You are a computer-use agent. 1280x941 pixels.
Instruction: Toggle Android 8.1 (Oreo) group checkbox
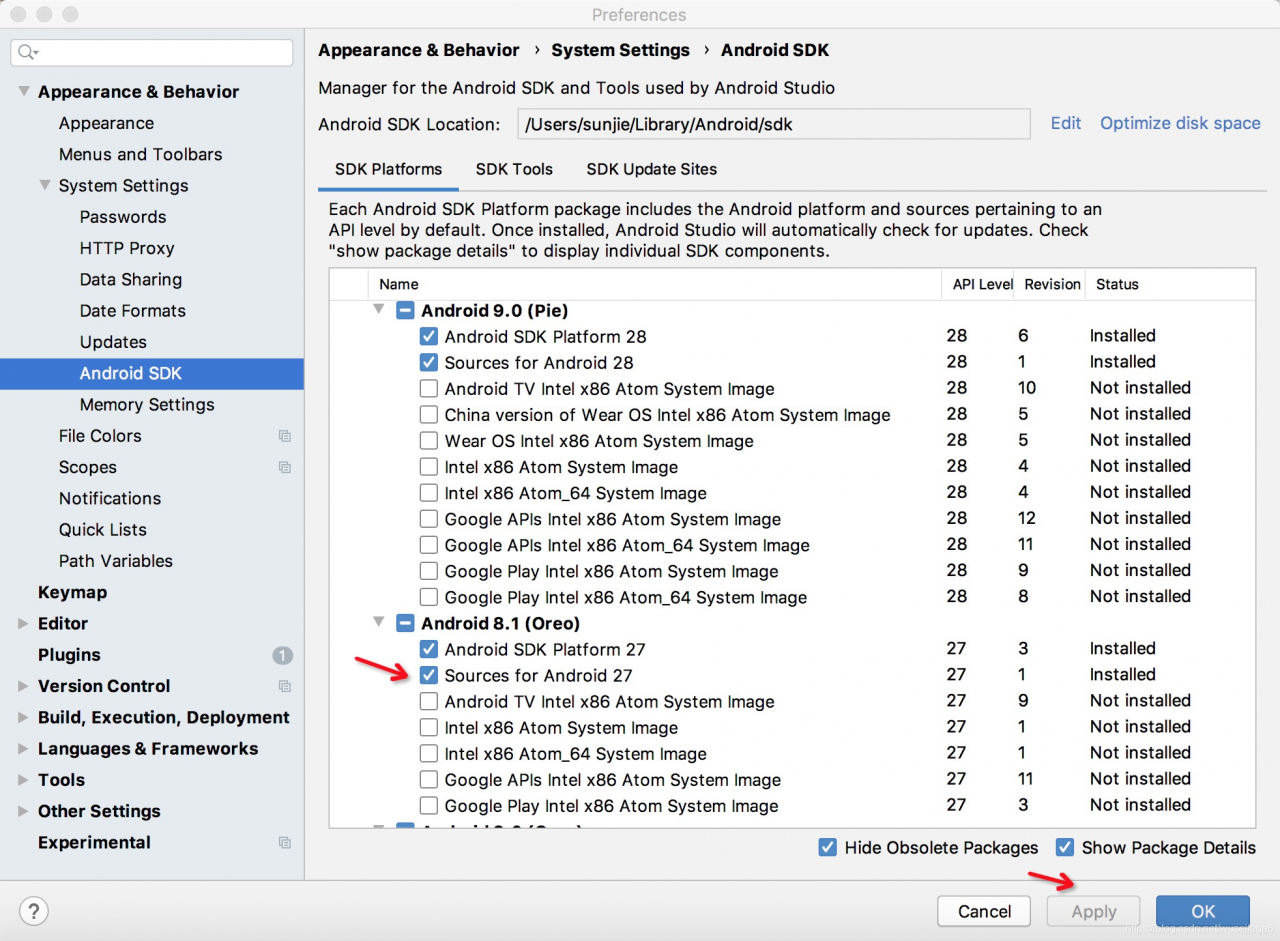pyautogui.click(x=405, y=623)
